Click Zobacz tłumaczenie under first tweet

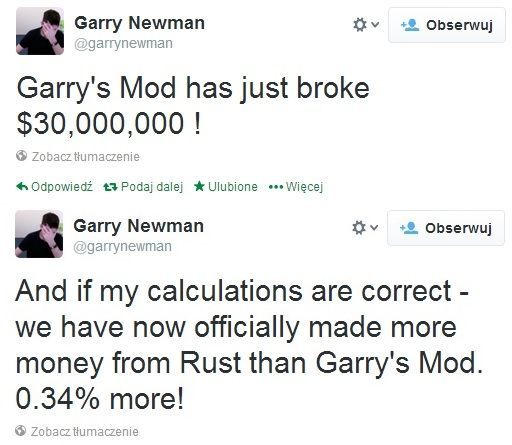86,157
